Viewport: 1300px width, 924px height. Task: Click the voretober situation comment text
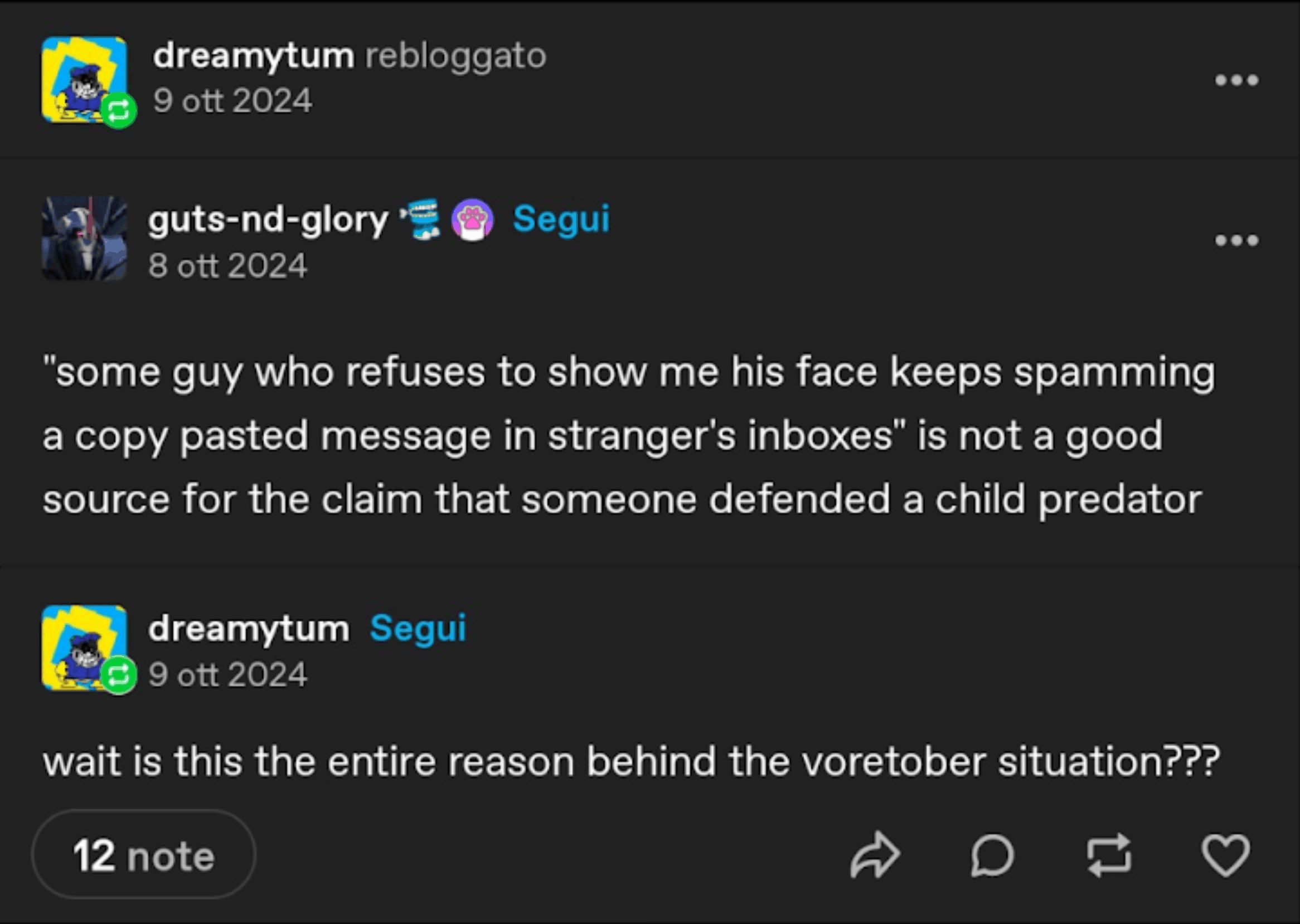[630, 761]
